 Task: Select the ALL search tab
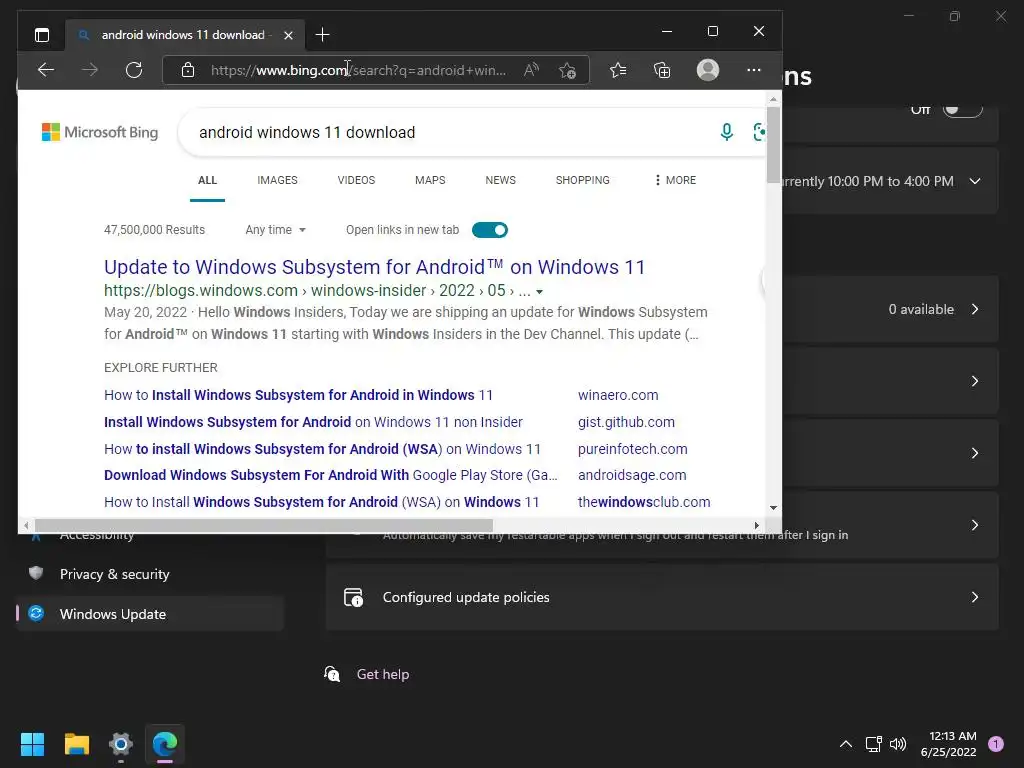point(207,180)
